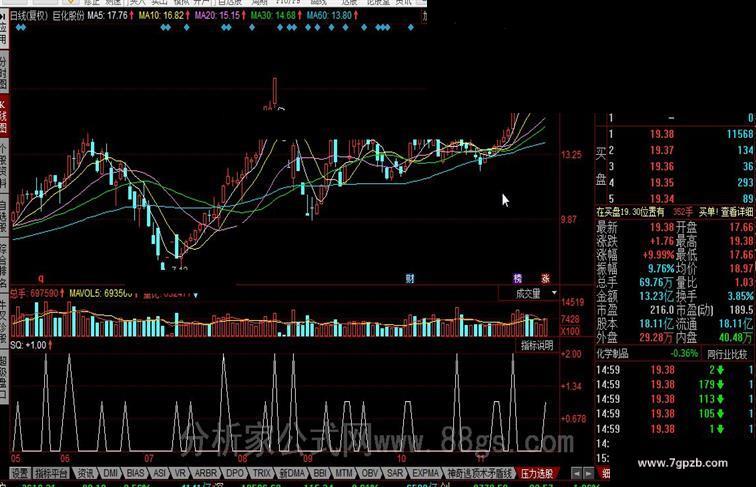This screenshot has height=487, width=756.
Task: Click the 14:59 trade row with volume 179
Action: coord(675,384)
